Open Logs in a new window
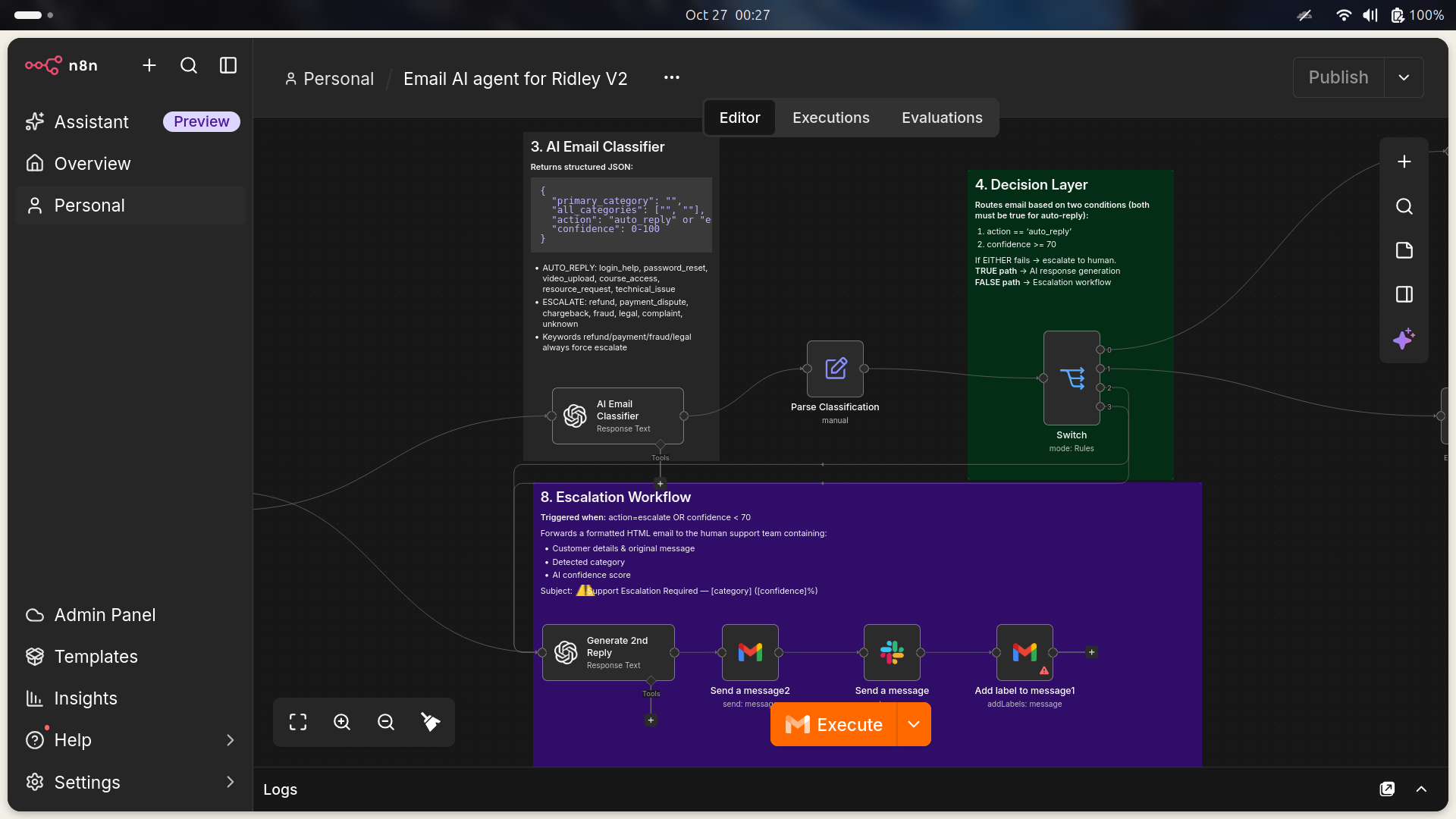The width and height of the screenshot is (1456, 819). coord(1387,789)
